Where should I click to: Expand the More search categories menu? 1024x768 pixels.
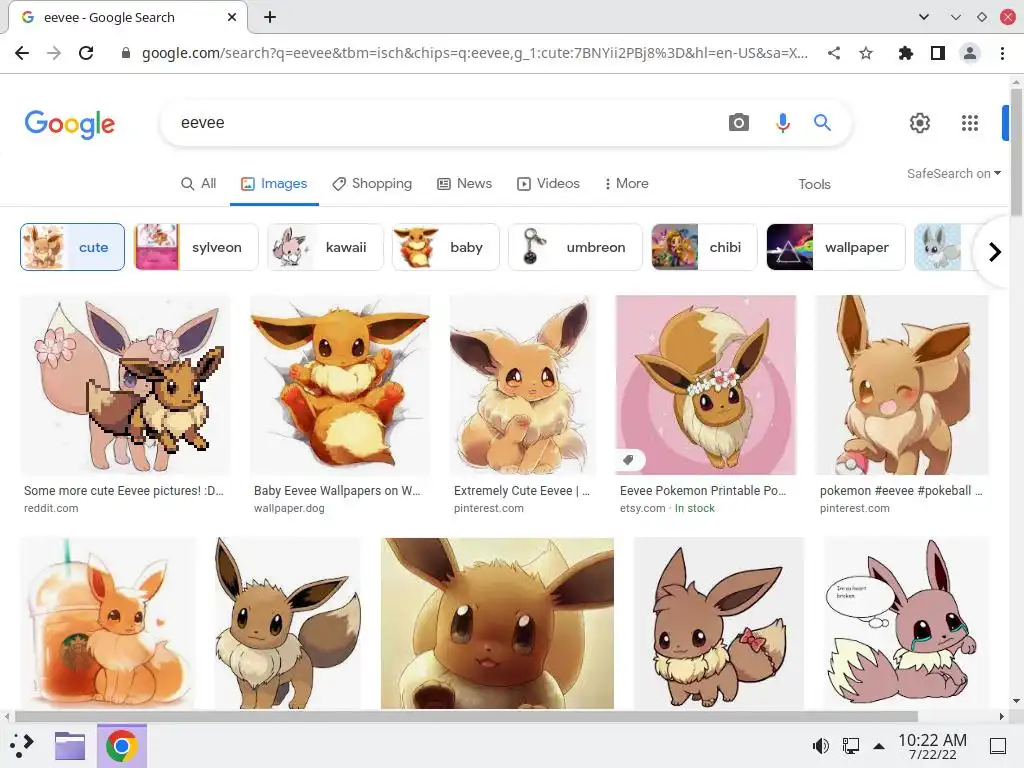(x=626, y=184)
